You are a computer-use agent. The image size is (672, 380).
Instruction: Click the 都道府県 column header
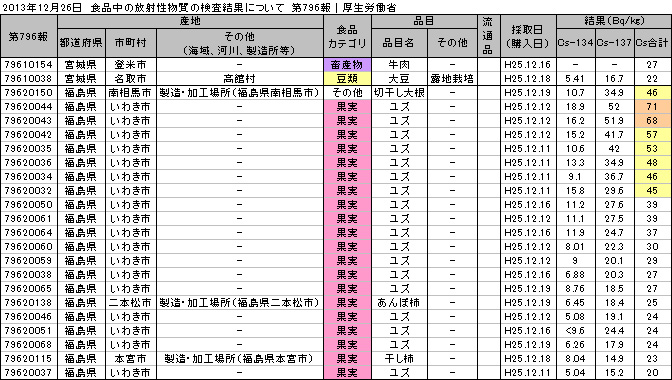[81, 43]
